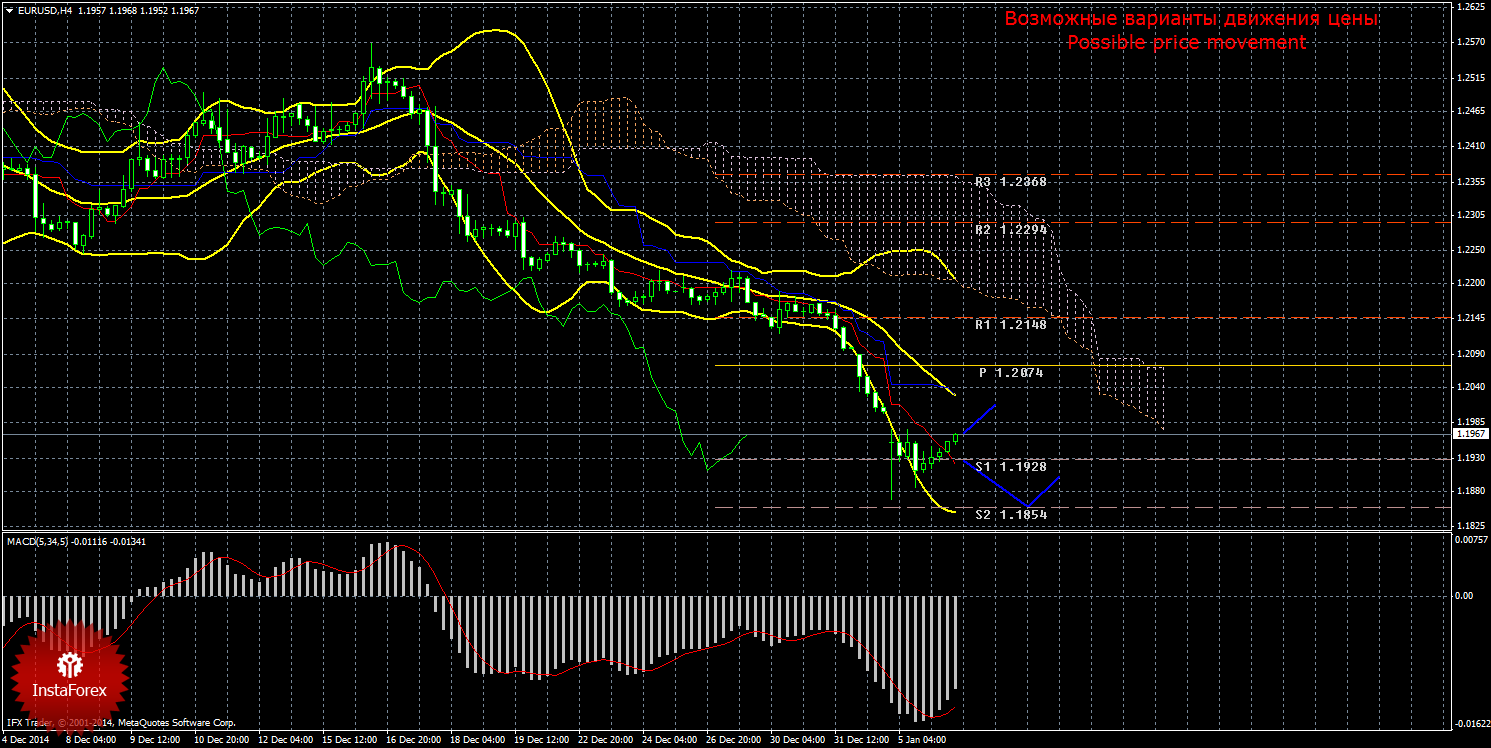Click the current price tag 1.1967
The height and width of the screenshot is (748, 1491).
coord(1468,434)
